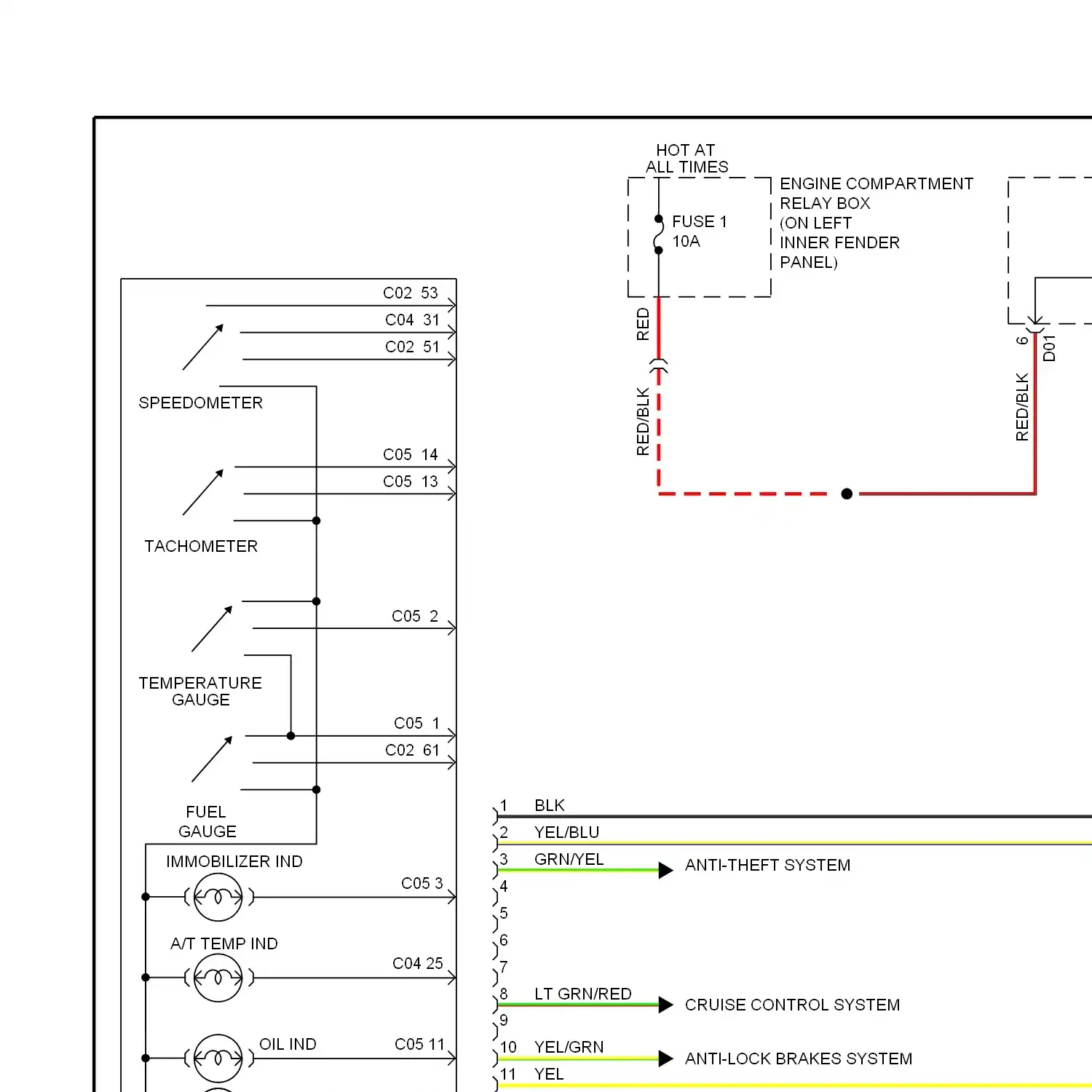The width and height of the screenshot is (1092, 1092).
Task: Click the YEL/BLU wire label at pin 2
Action: click(x=567, y=832)
